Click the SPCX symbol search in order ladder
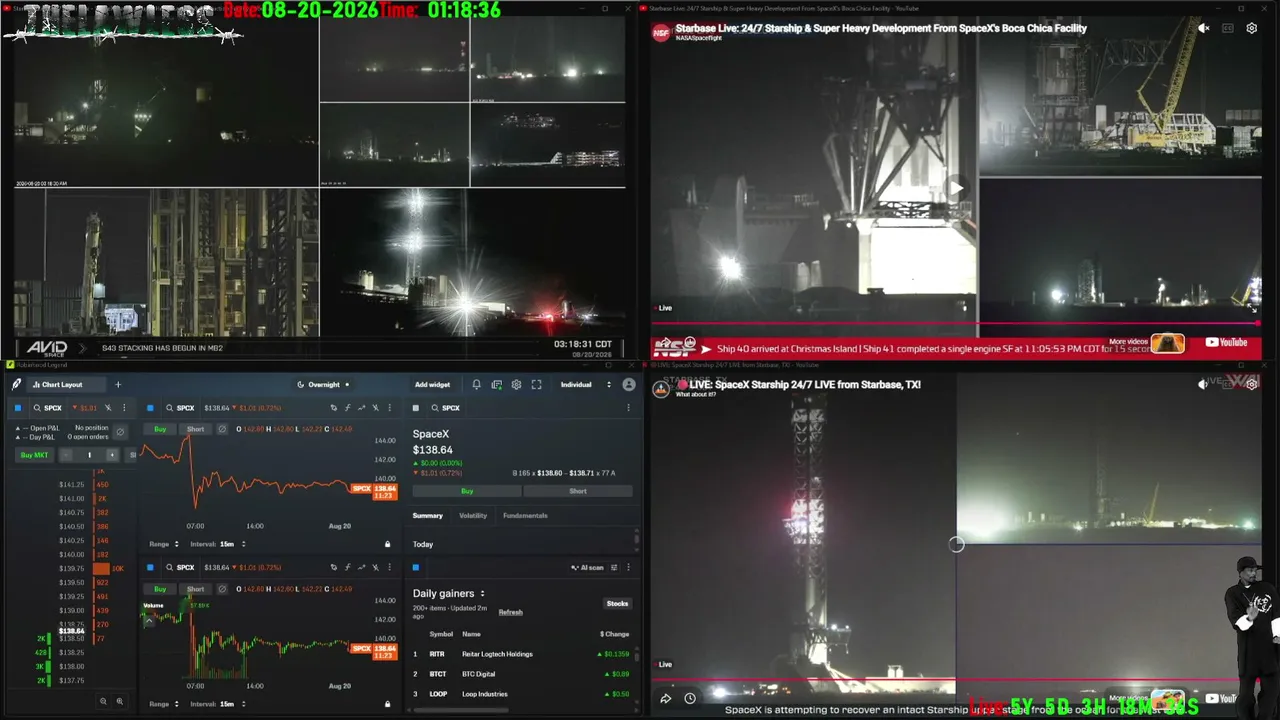The height and width of the screenshot is (720, 1280). click(x=47, y=408)
